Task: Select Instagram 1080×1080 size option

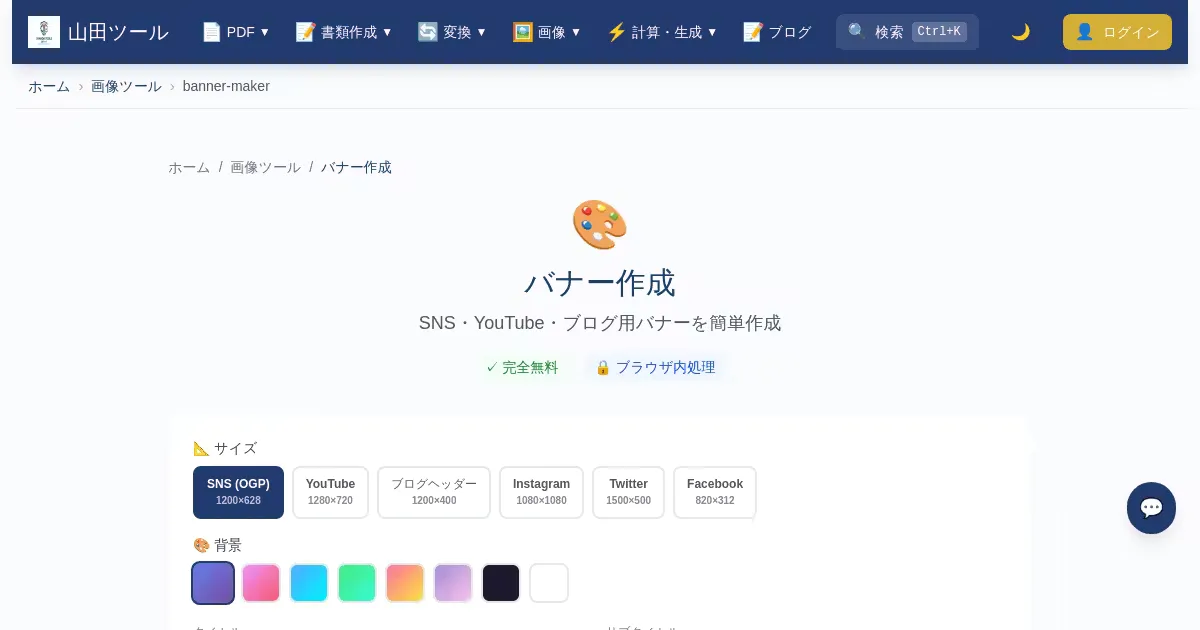Action: coord(541,492)
